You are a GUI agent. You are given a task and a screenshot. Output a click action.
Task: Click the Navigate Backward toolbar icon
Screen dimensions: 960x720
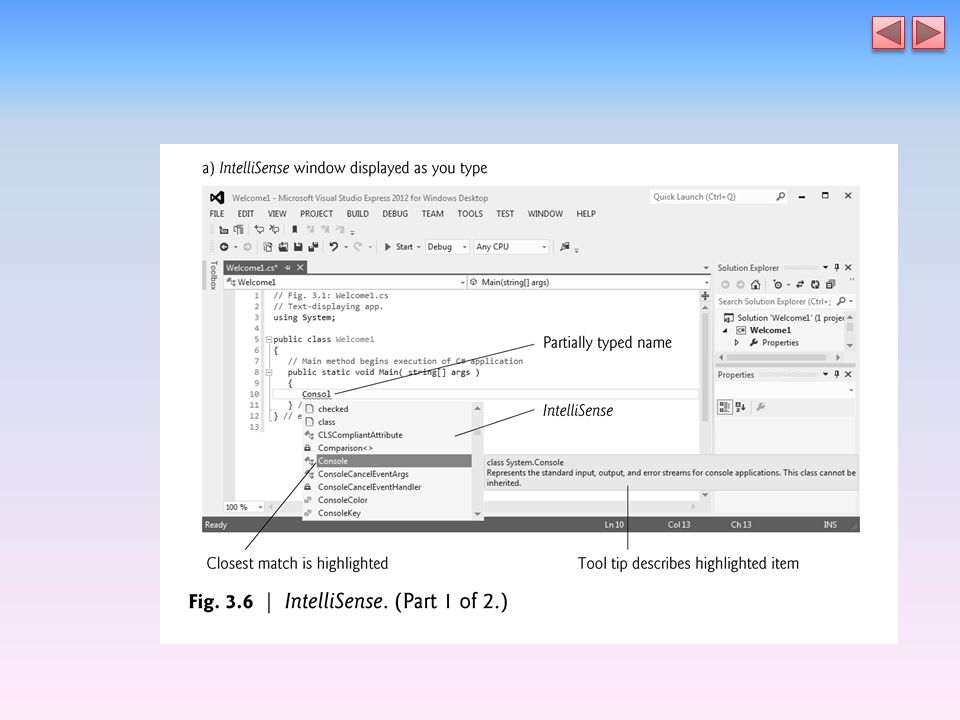(x=224, y=247)
